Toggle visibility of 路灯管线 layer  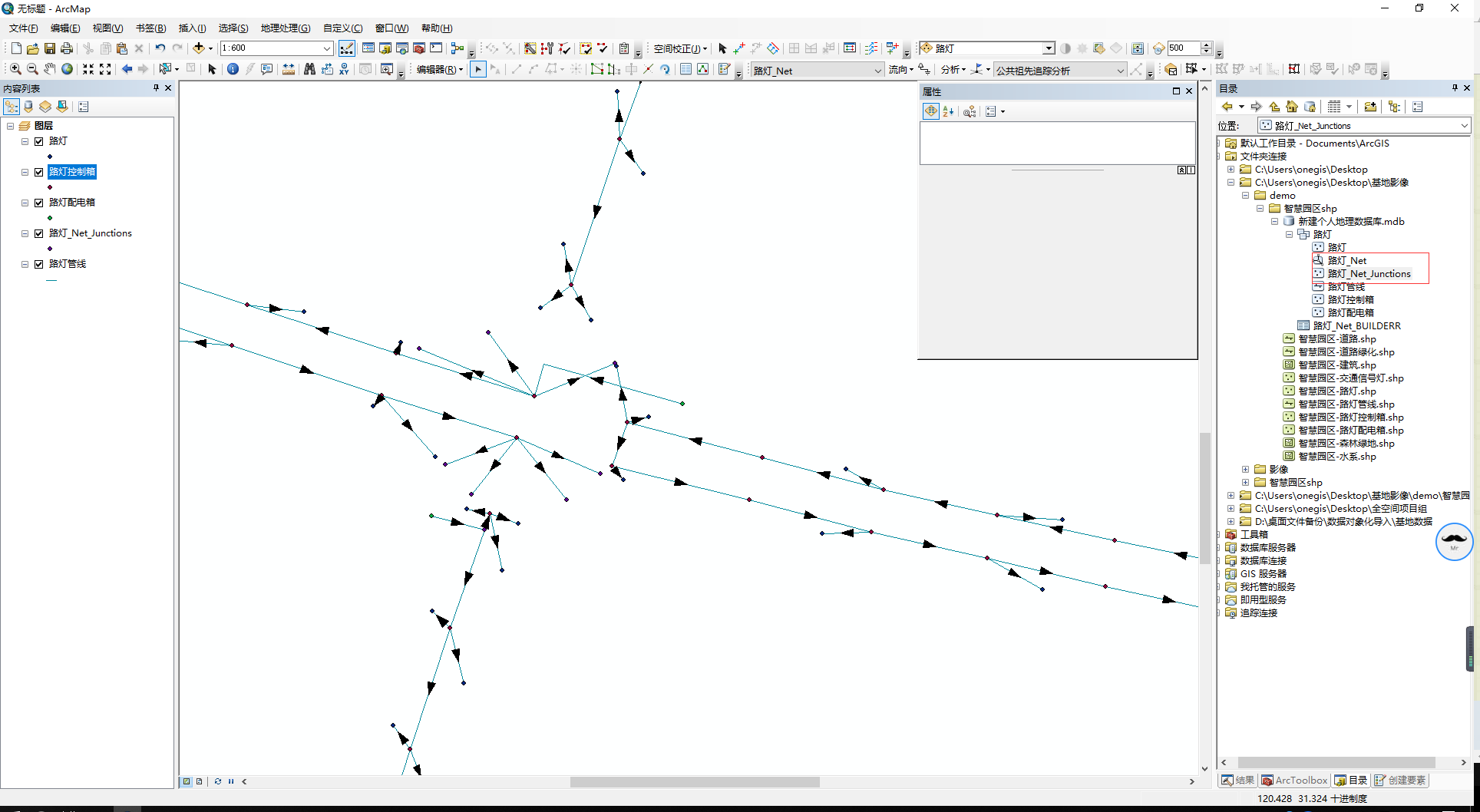[x=38, y=264]
